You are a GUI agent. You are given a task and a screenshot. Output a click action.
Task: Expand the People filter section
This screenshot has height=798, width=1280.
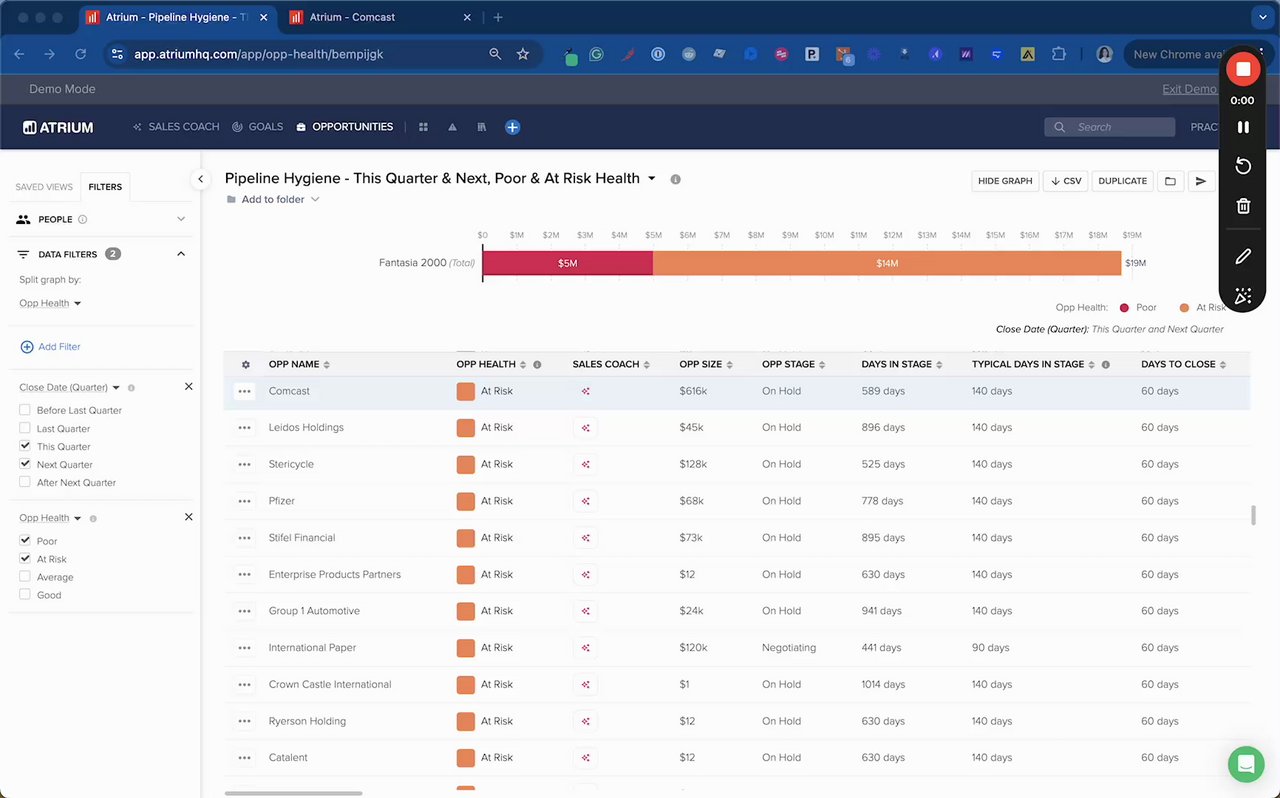pos(181,219)
